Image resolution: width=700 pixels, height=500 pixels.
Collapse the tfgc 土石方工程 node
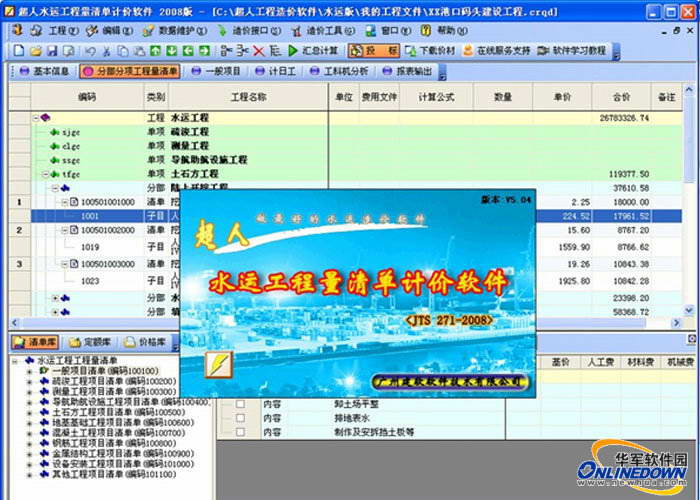click(x=45, y=174)
